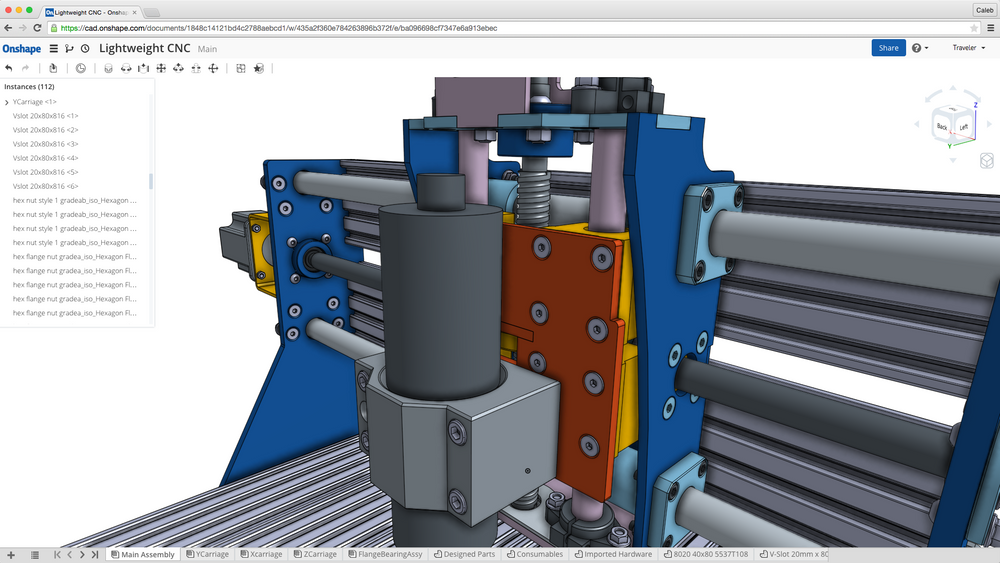Switch to the FlangeBearingAssy tab

[385, 554]
